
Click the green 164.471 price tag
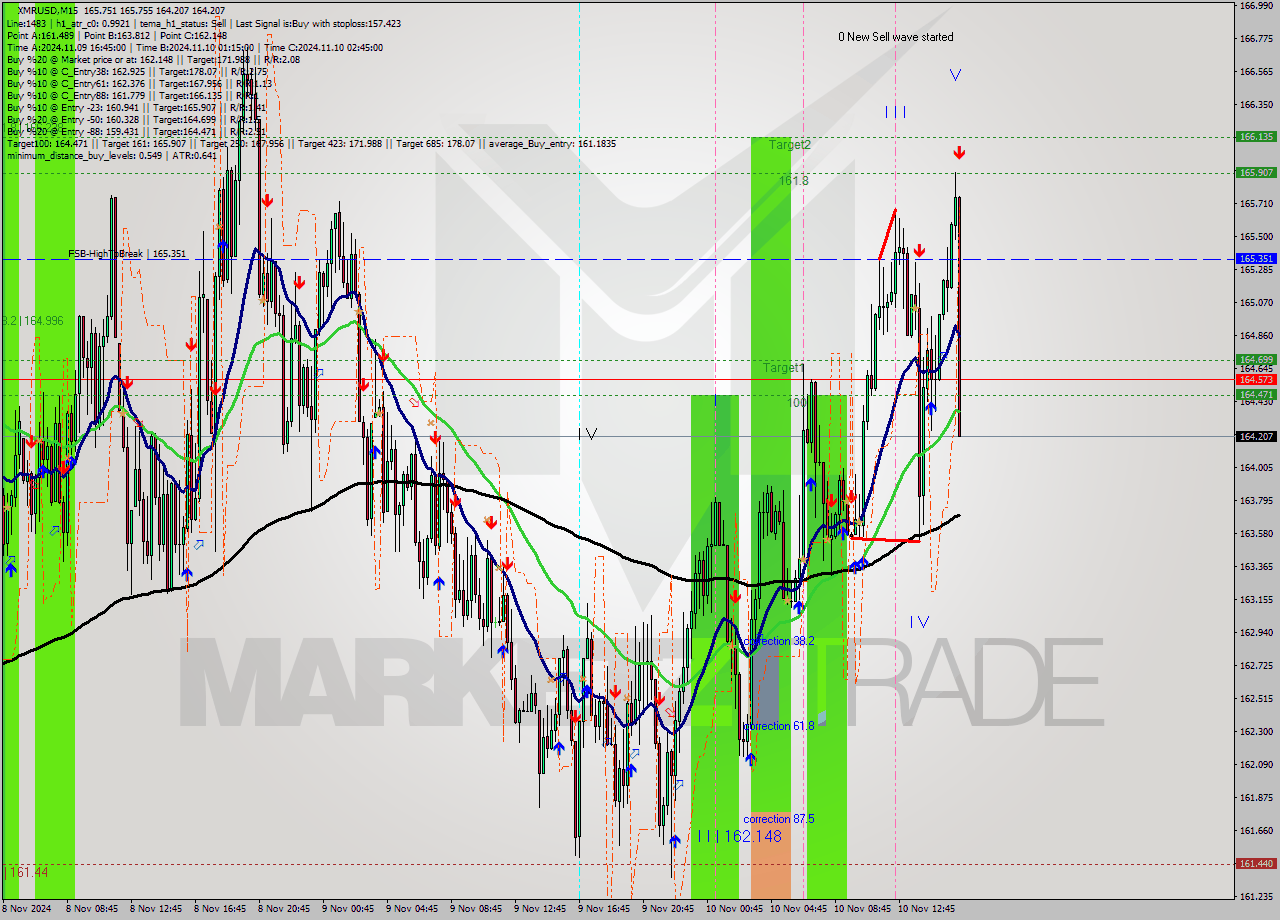pos(1256,394)
